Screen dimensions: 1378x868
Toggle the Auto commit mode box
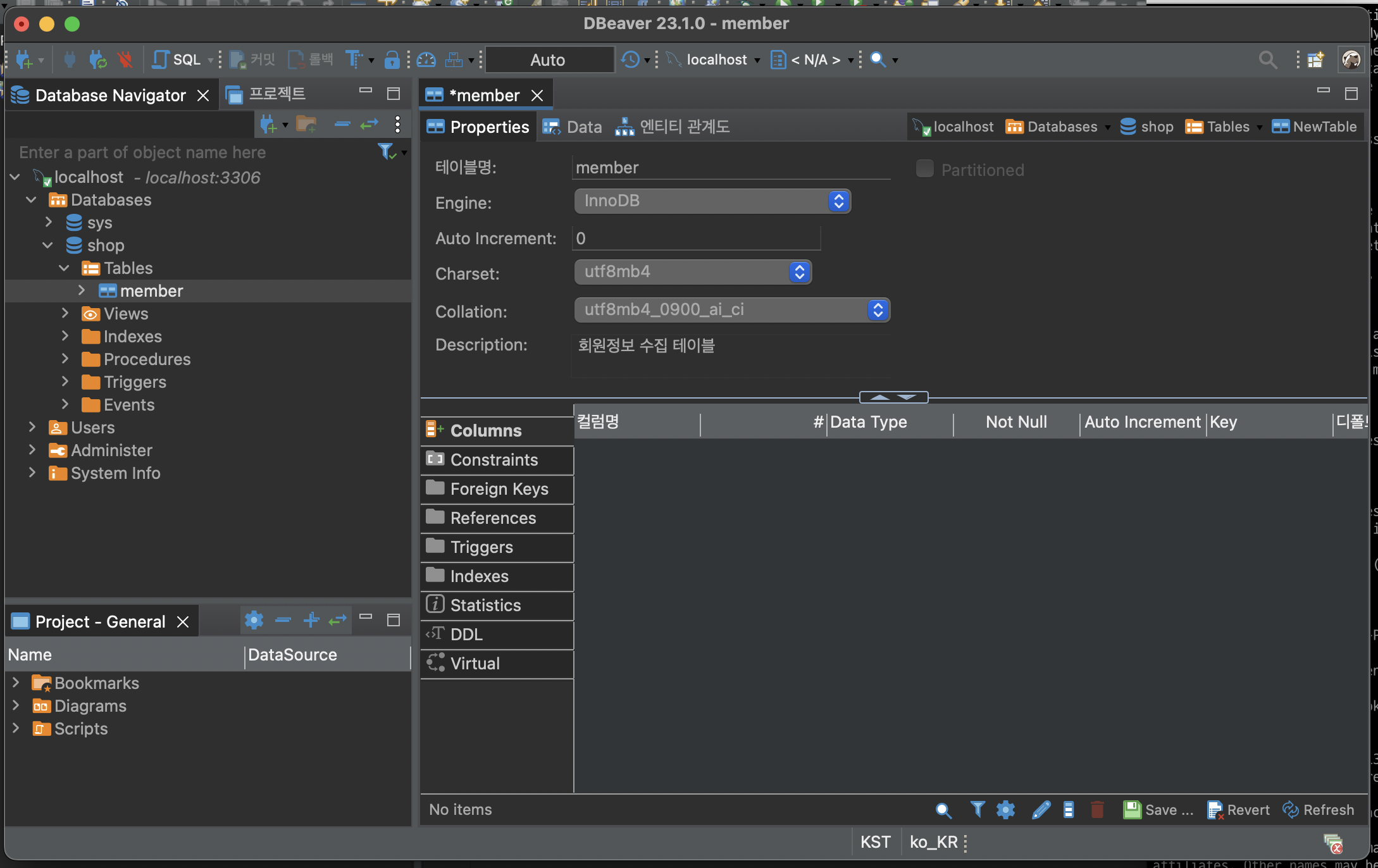[548, 59]
